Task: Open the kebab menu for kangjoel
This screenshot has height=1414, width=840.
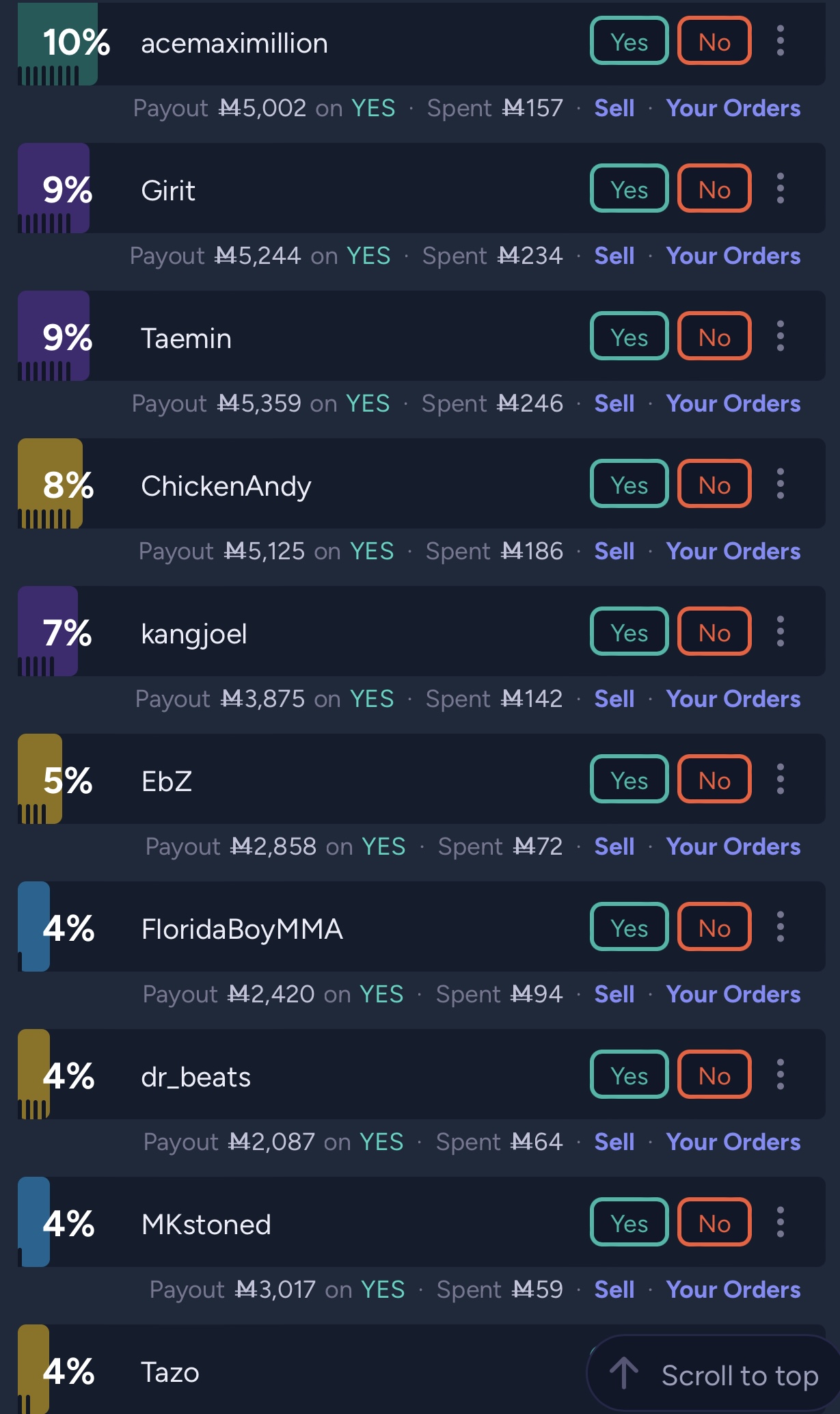Action: click(780, 632)
